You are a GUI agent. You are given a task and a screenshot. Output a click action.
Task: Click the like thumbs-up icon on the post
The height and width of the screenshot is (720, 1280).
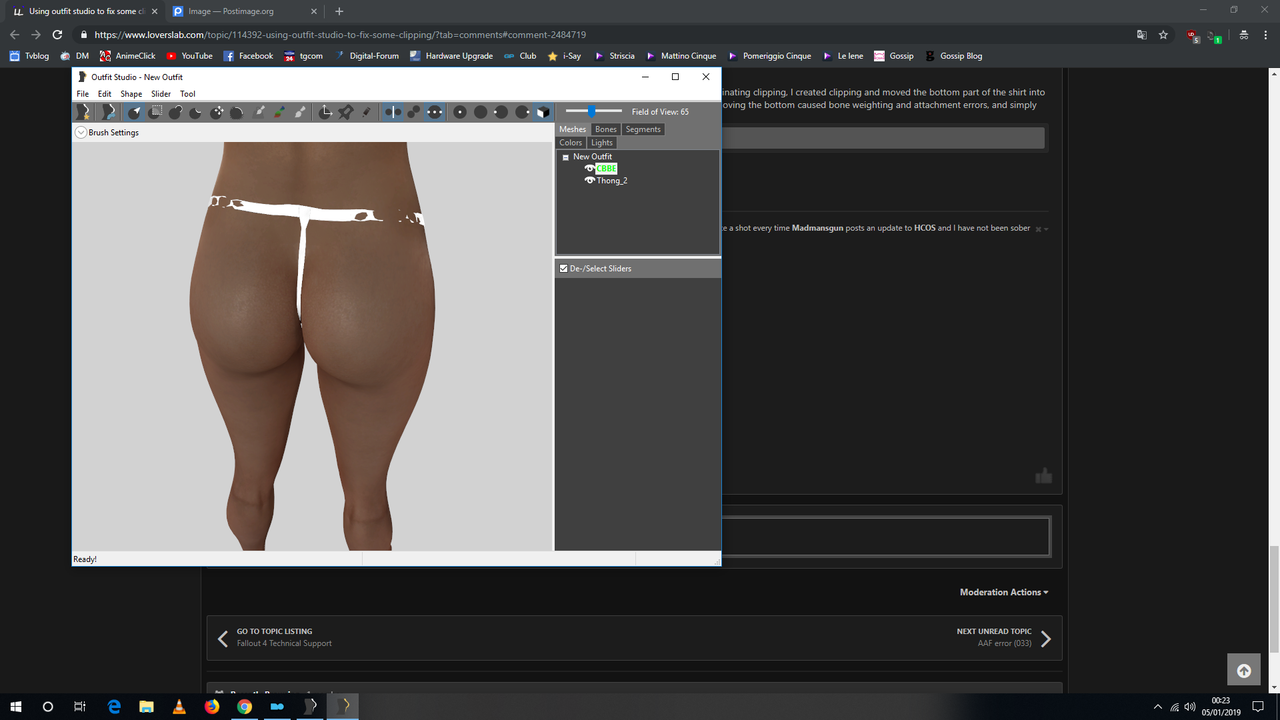click(x=1044, y=476)
